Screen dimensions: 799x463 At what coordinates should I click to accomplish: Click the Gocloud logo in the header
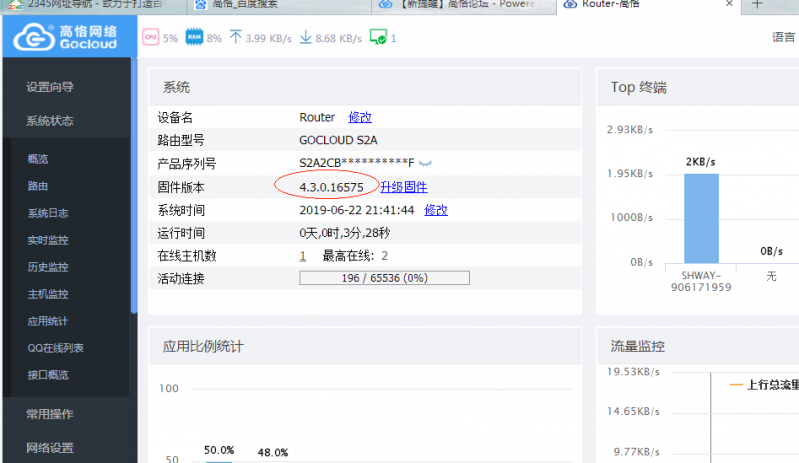pyautogui.click(x=67, y=38)
